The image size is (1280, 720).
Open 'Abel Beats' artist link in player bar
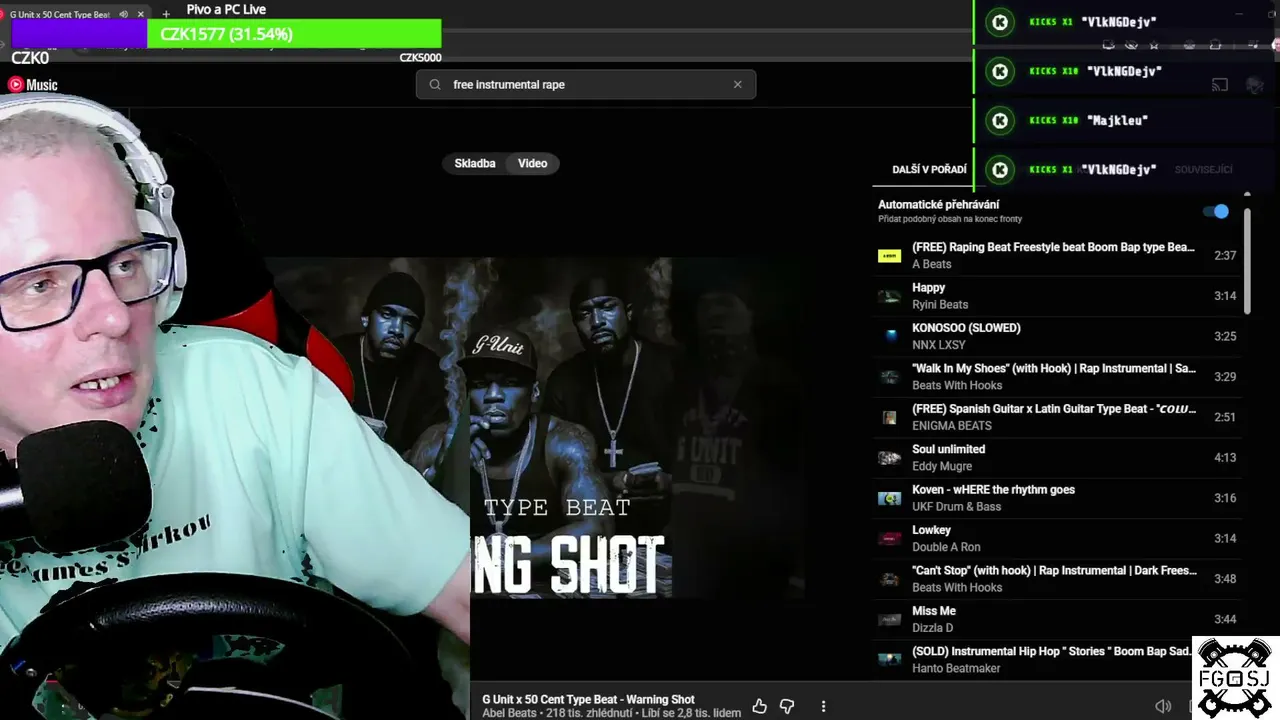coord(509,713)
